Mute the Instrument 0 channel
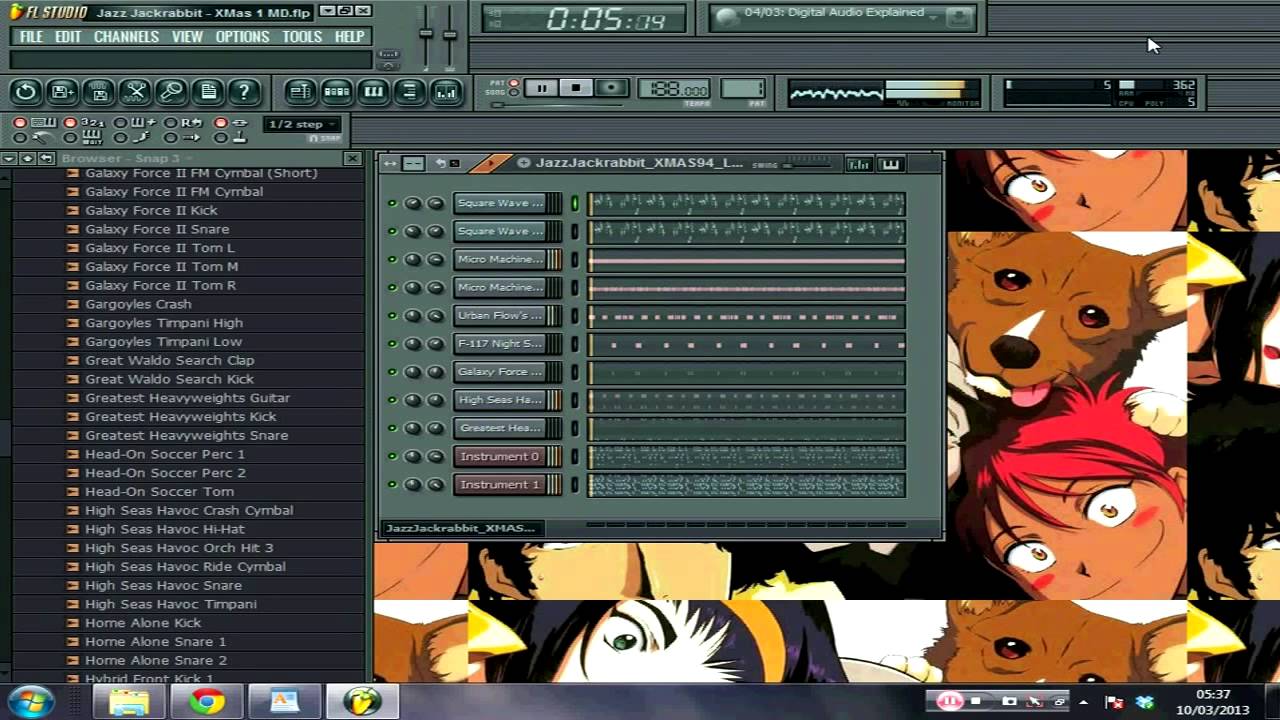The height and width of the screenshot is (720, 1280). click(x=392, y=456)
